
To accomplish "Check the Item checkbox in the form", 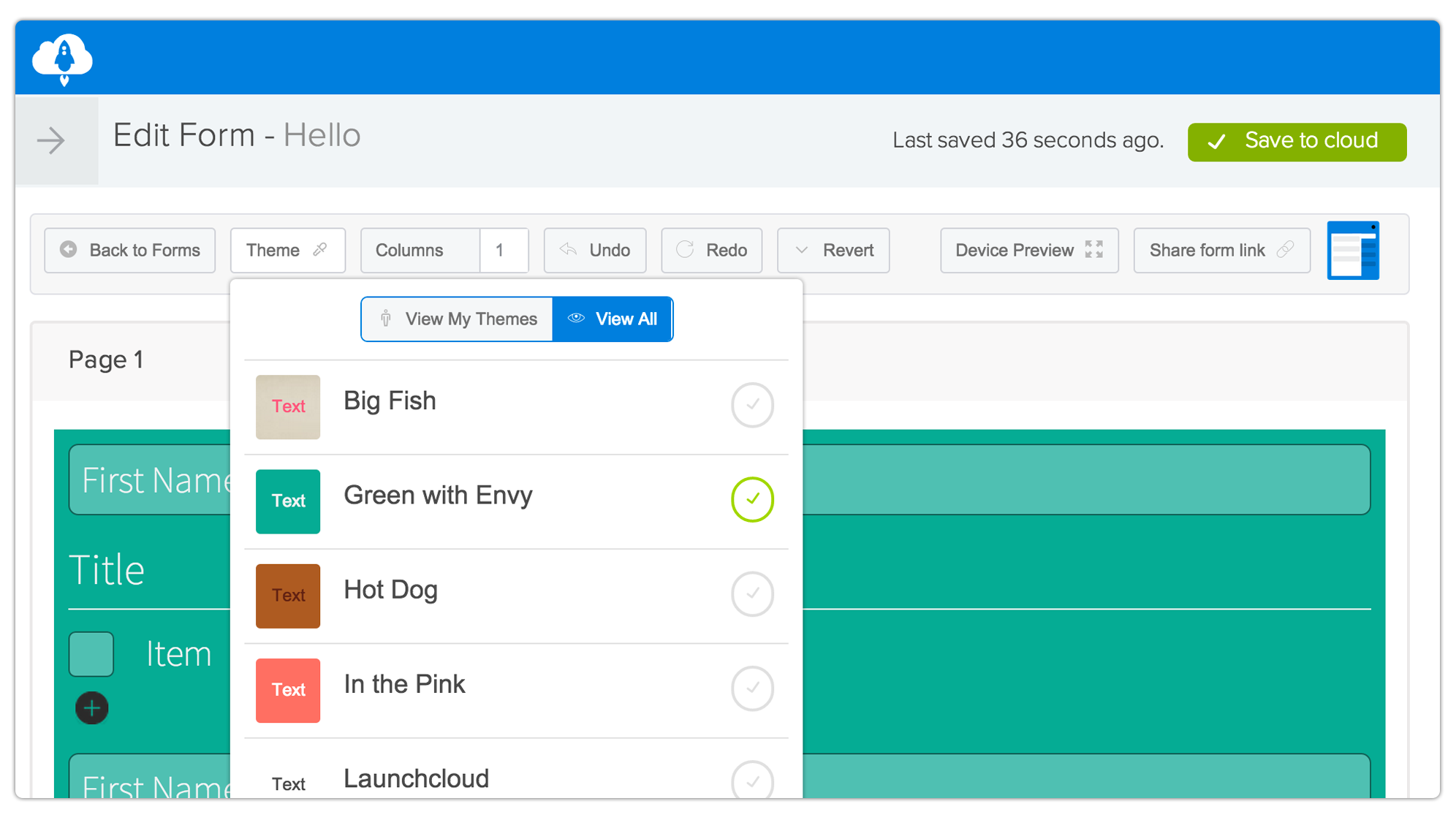I will point(91,654).
